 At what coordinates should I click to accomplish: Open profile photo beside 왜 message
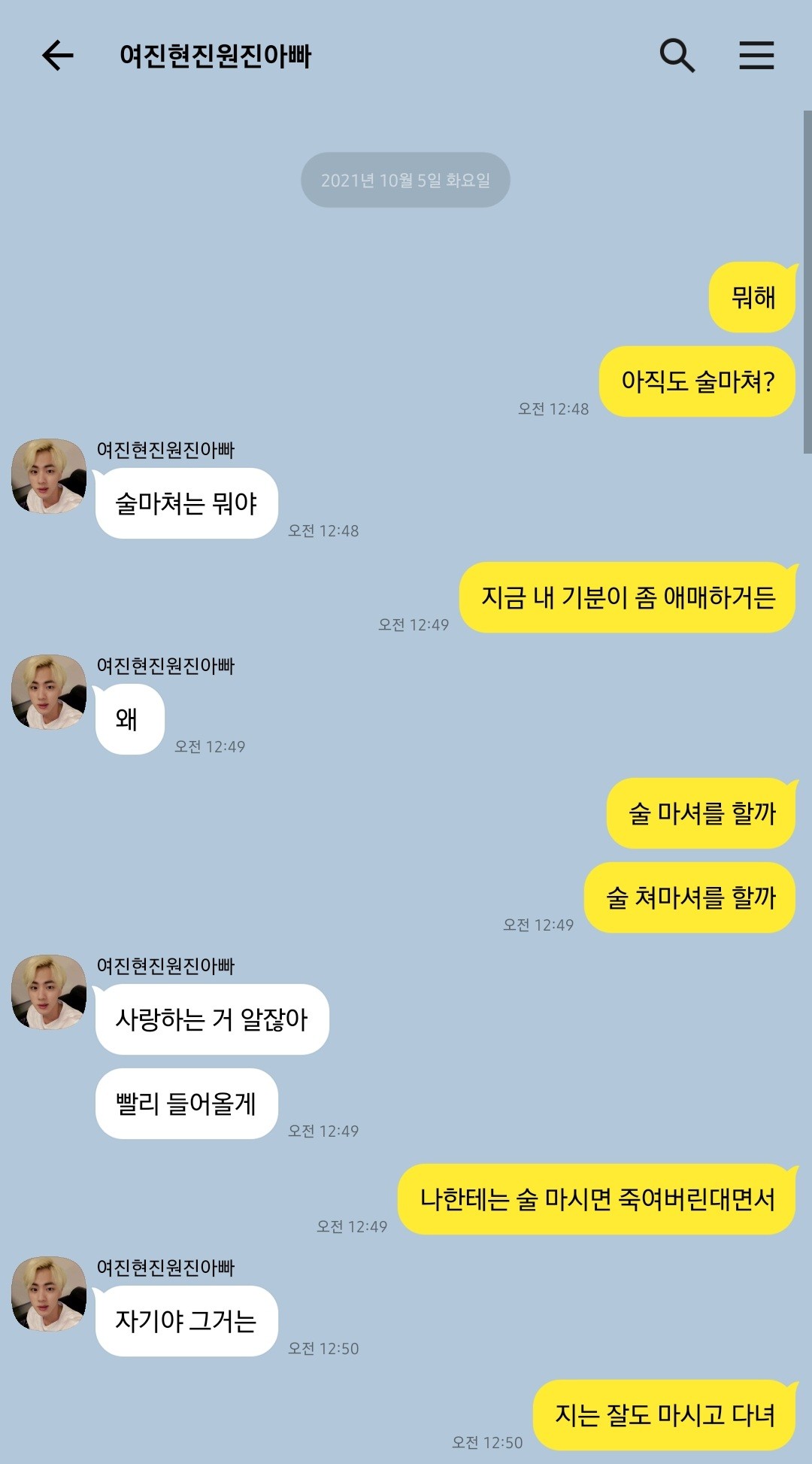coord(49,692)
